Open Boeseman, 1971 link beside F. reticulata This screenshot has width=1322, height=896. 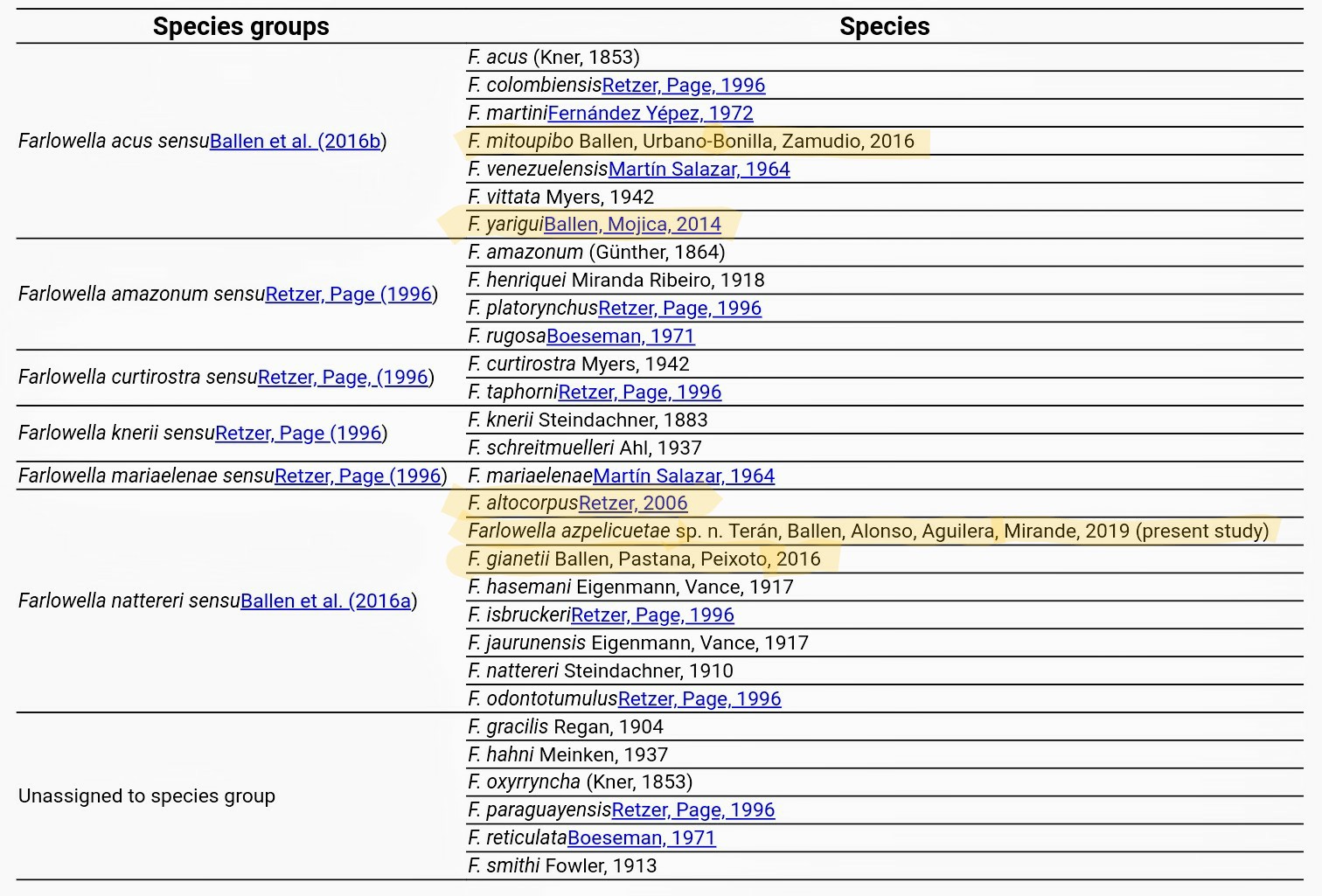[642, 837]
